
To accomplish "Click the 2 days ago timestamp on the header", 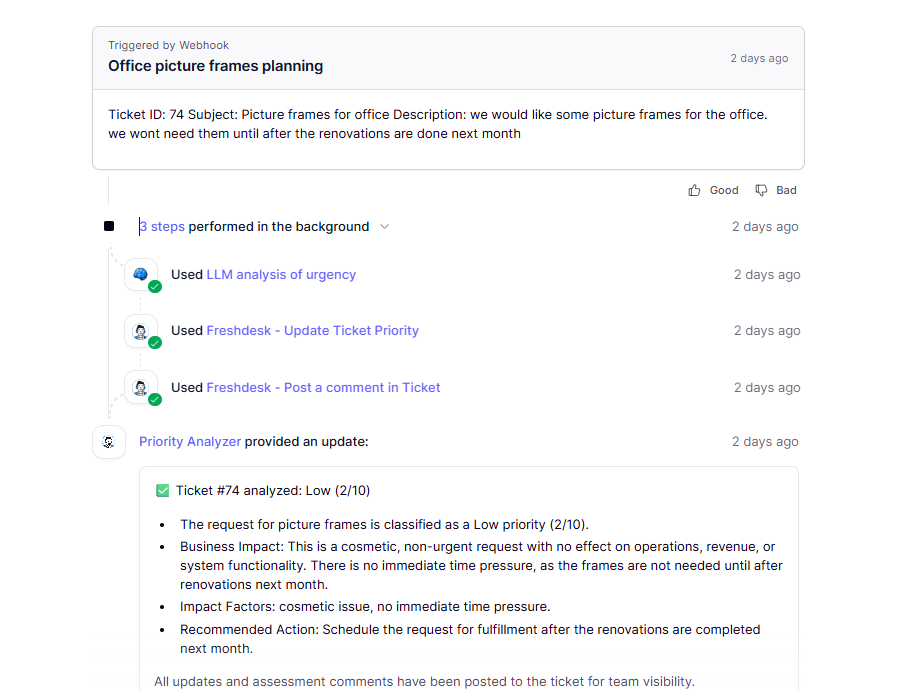I will [x=759, y=58].
